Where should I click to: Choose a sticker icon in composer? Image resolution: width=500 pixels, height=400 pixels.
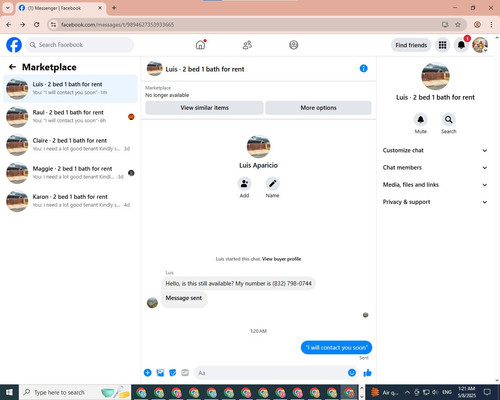click(x=173, y=373)
